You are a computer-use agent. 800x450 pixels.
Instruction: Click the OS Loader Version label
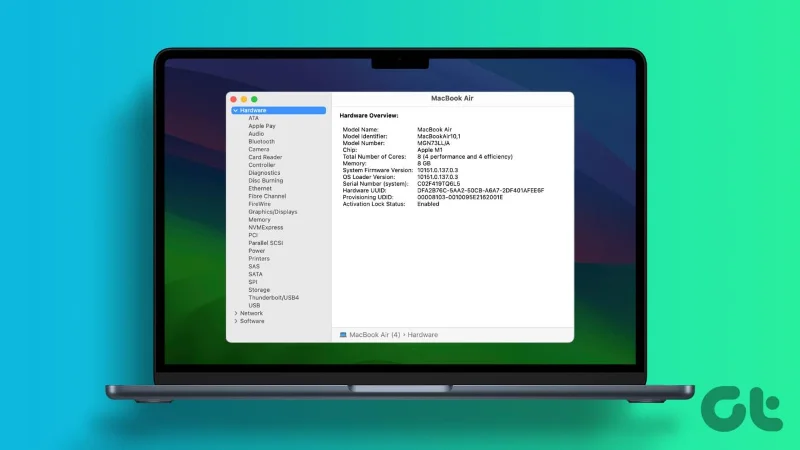pyautogui.click(x=368, y=177)
